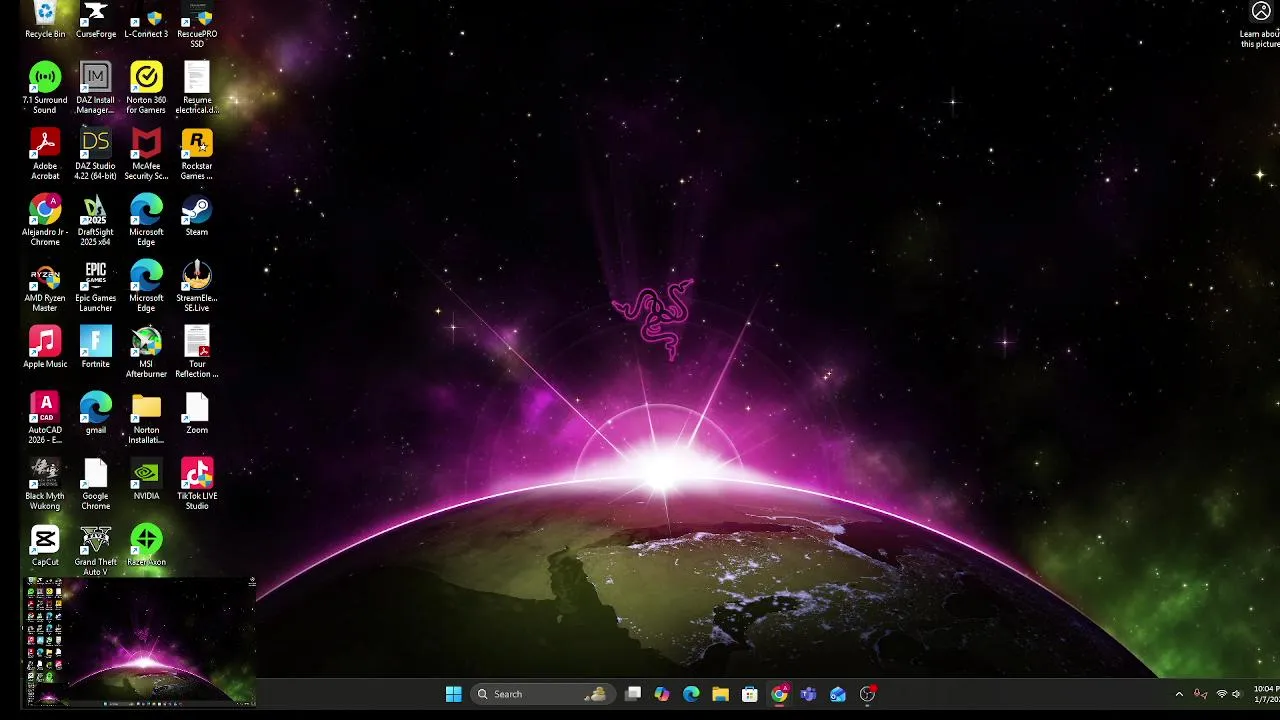Open Microsoft Store from the taskbar

750,694
